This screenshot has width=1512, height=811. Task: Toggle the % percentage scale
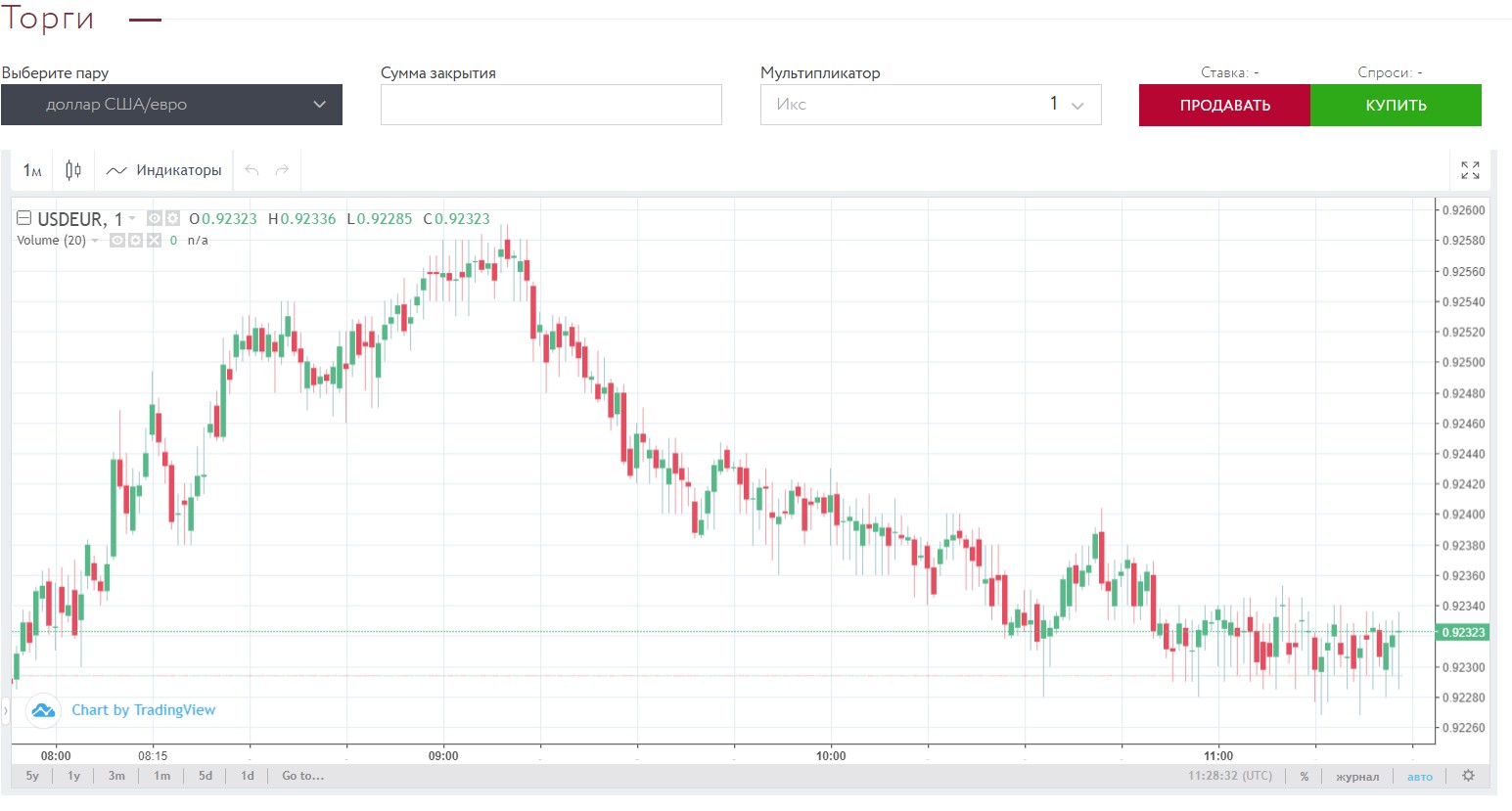[1305, 777]
